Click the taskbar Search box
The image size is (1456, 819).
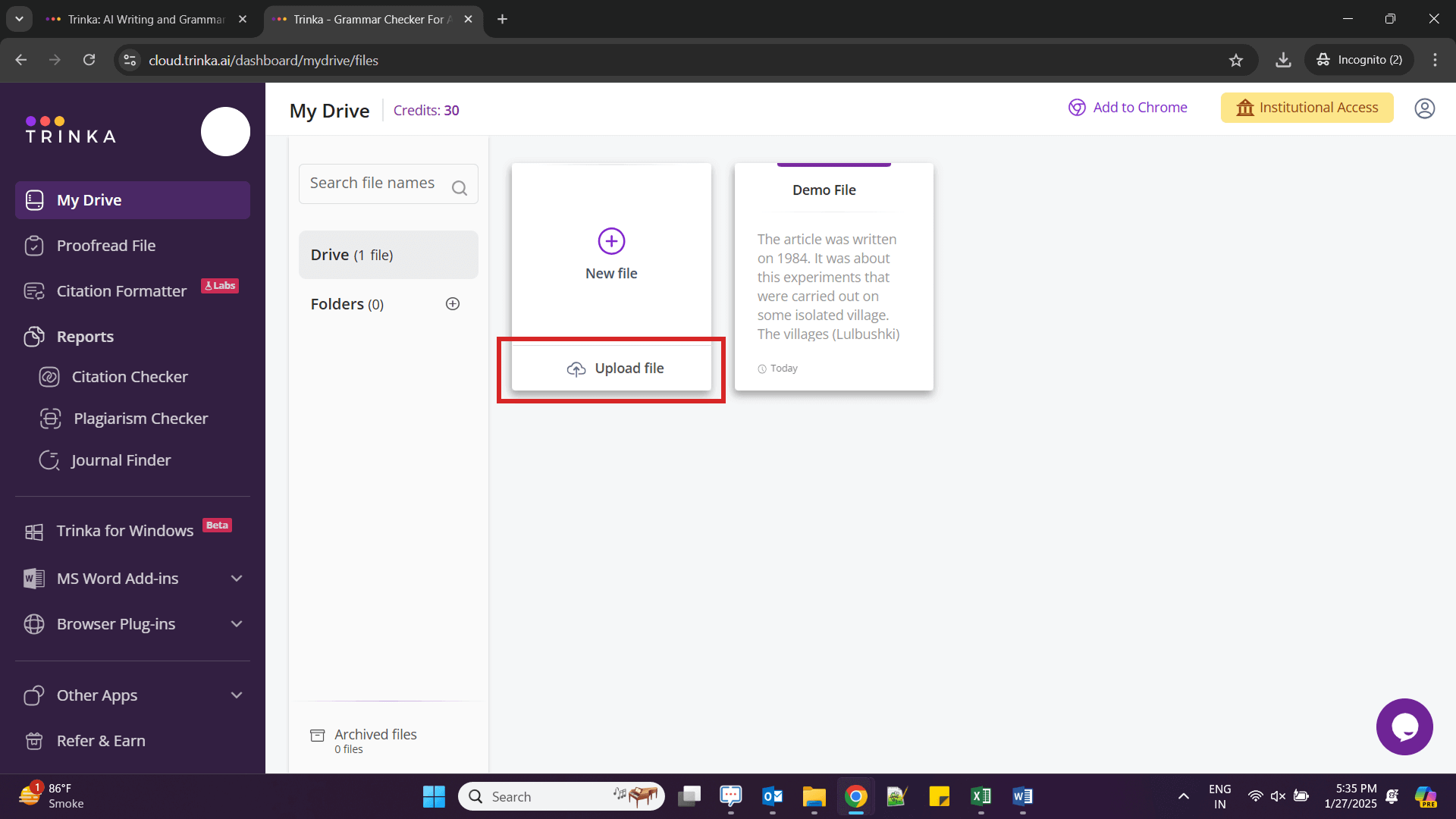point(561,796)
